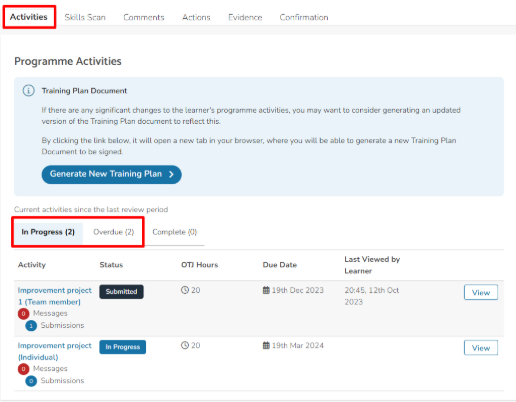The width and height of the screenshot is (516, 402).
Task: Click clock icon in Team member project row
Action: 185,290
